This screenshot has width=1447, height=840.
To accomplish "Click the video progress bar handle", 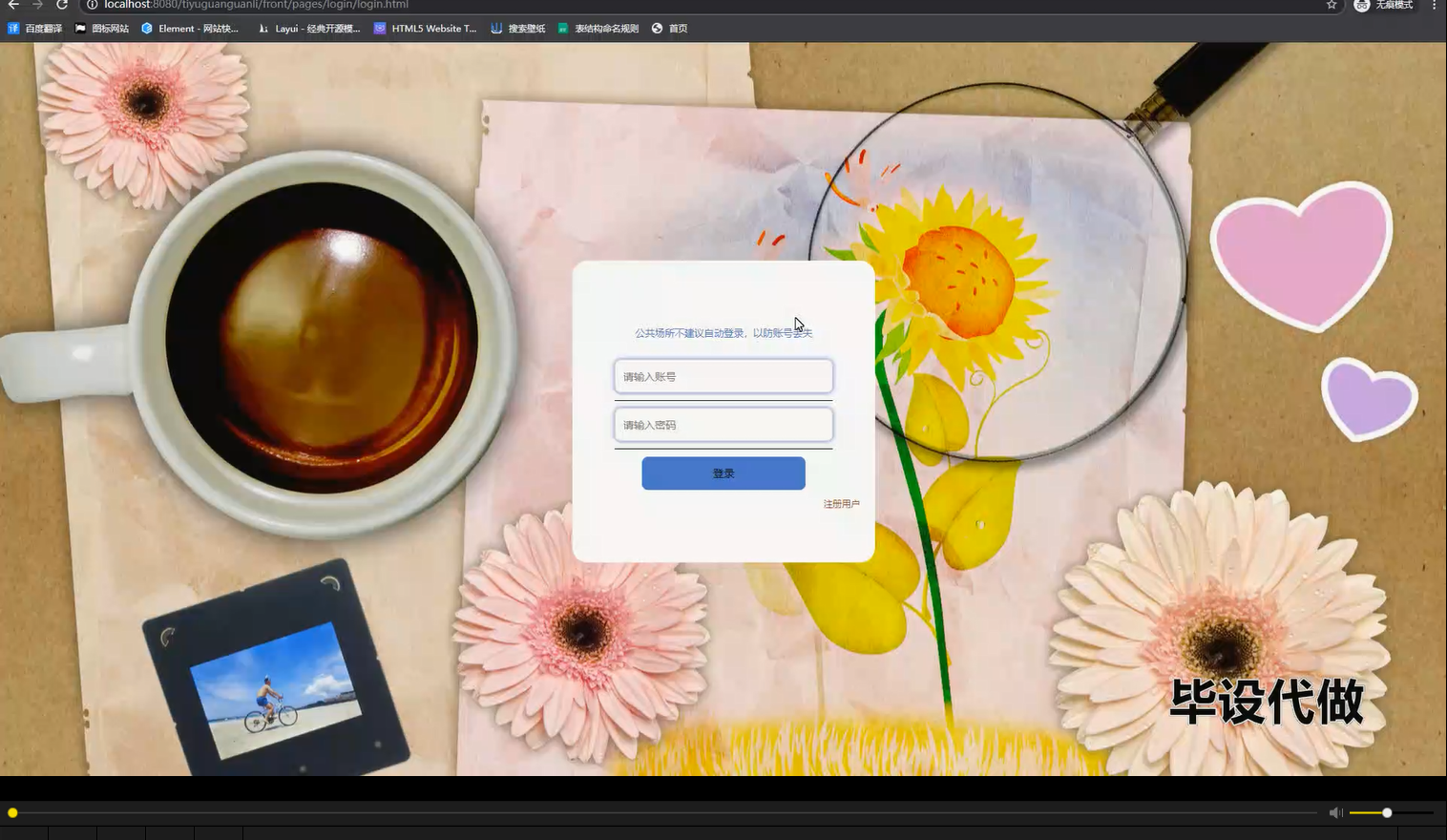I will (12, 813).
